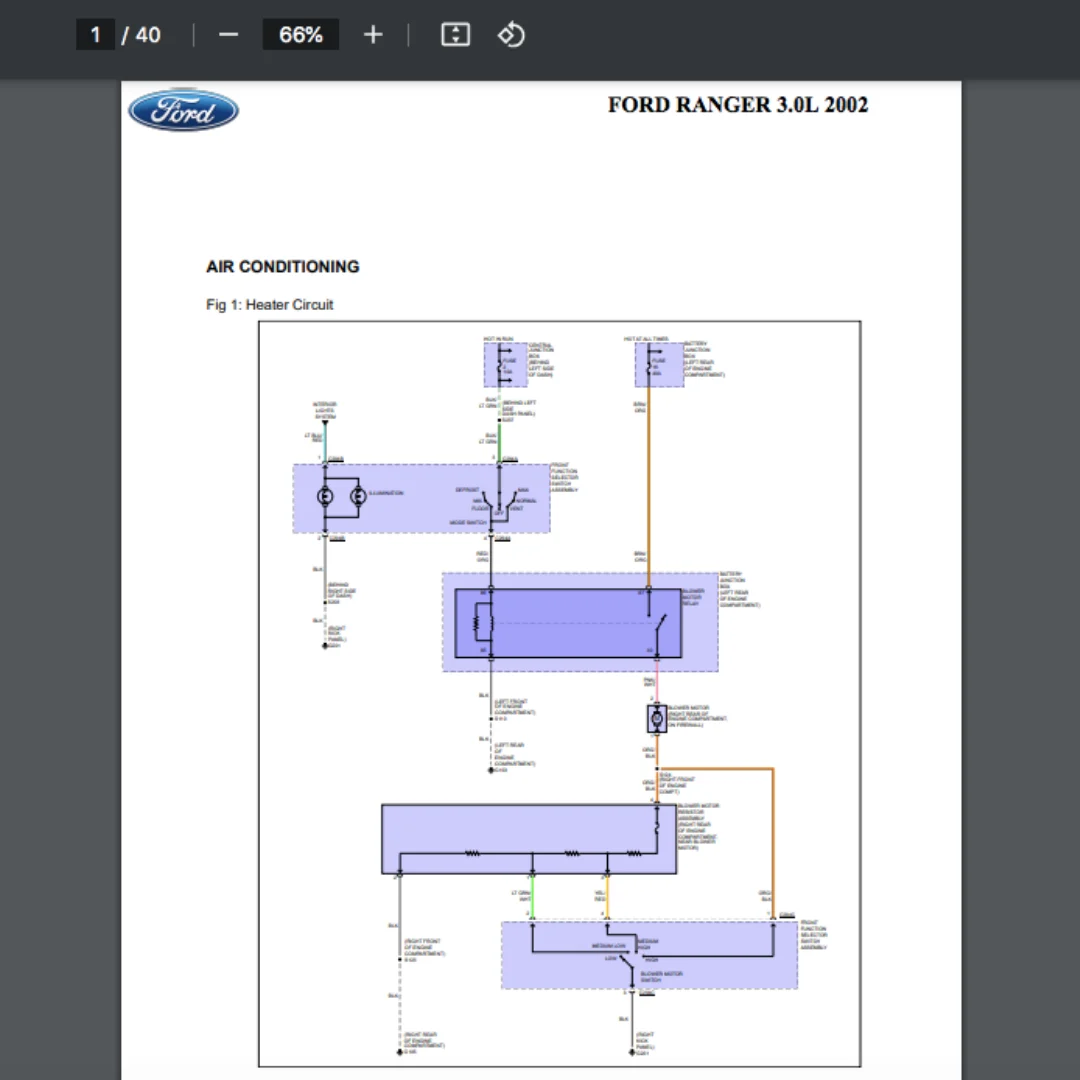The height and width of the screenshot is (1080, 1080).
Task: Click the total pages count 40
Action: [x=148, y=34]
